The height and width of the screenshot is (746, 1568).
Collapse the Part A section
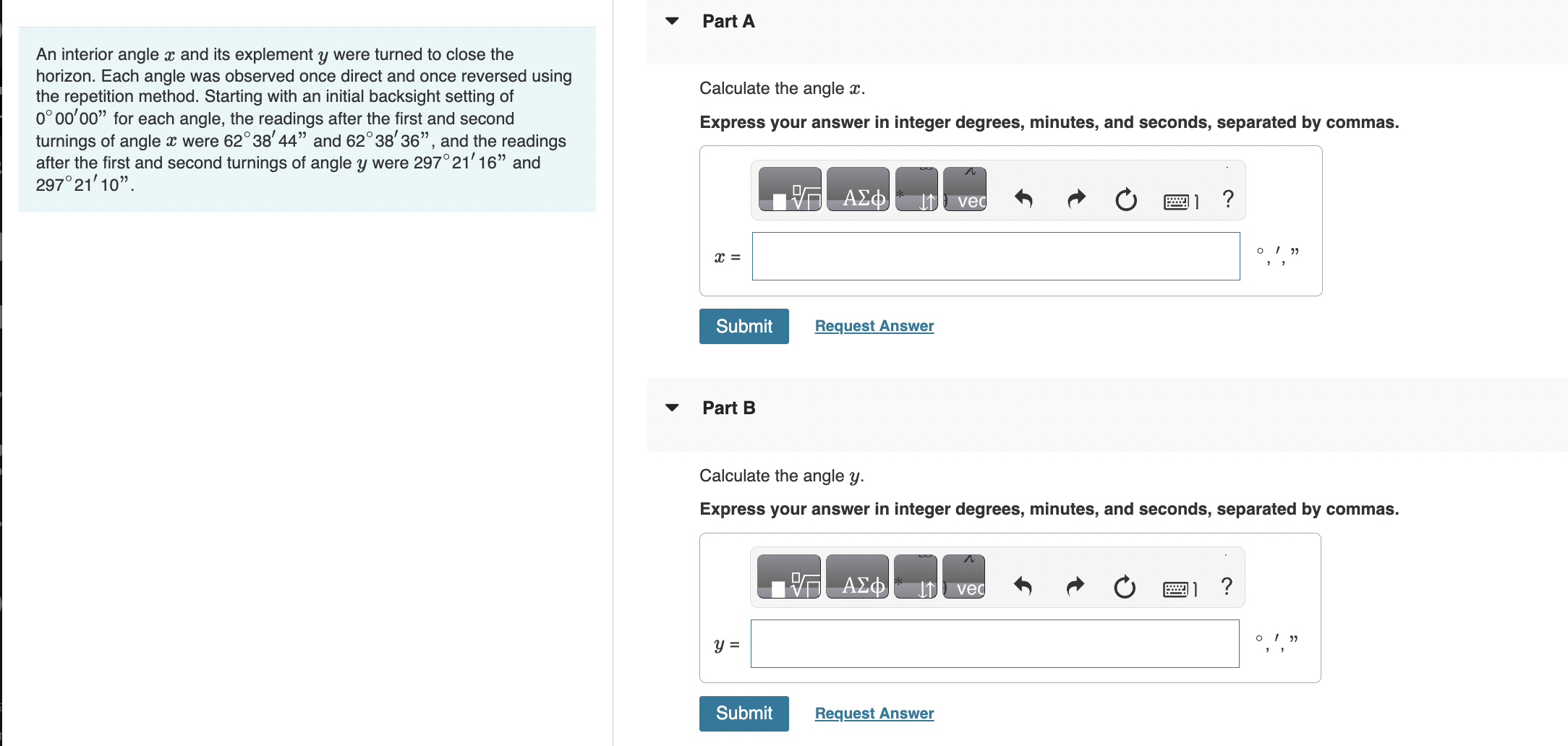tap(672, 21)
